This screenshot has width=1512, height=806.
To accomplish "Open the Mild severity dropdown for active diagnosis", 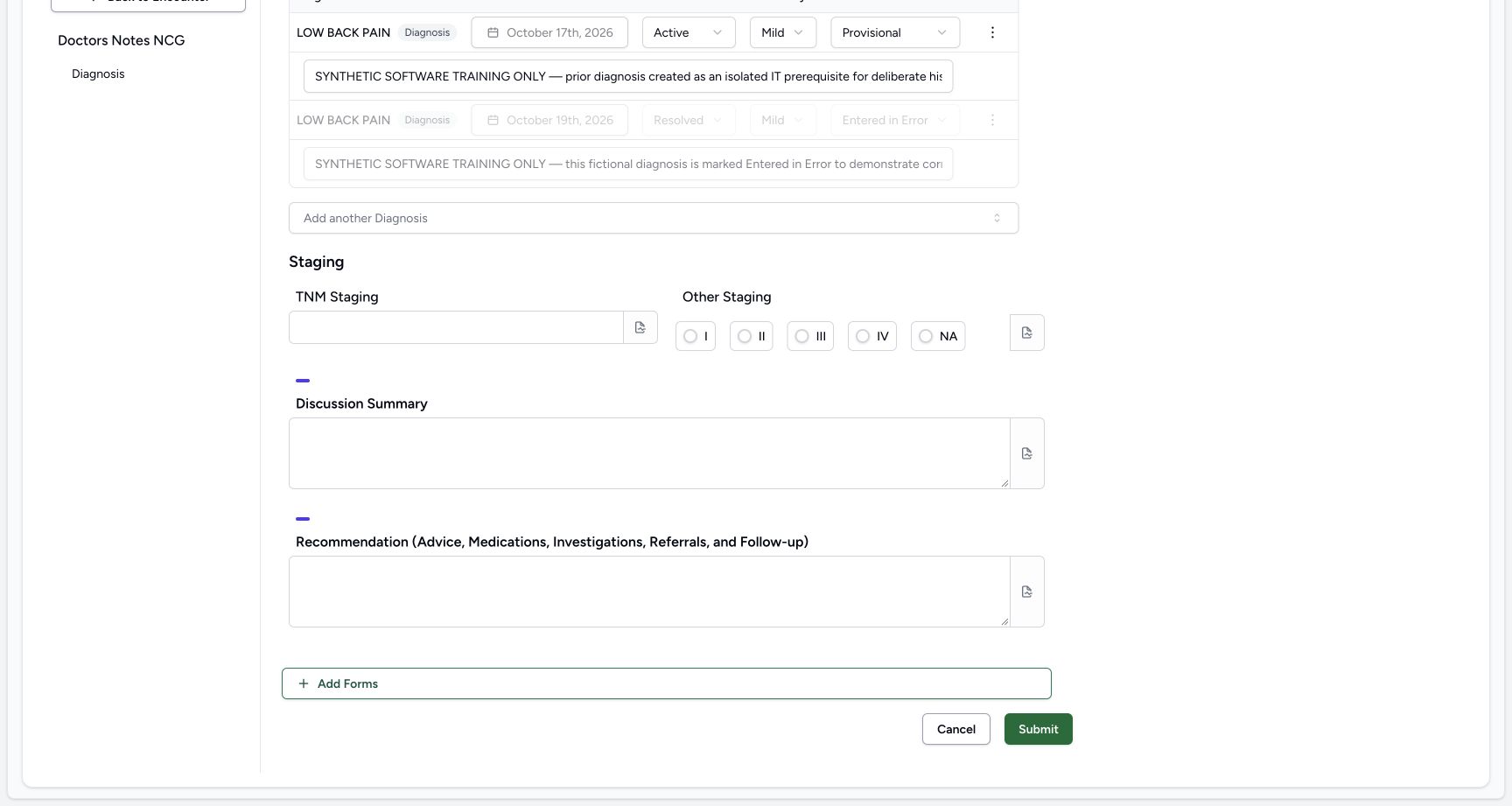I will click(x=783, y=32).
